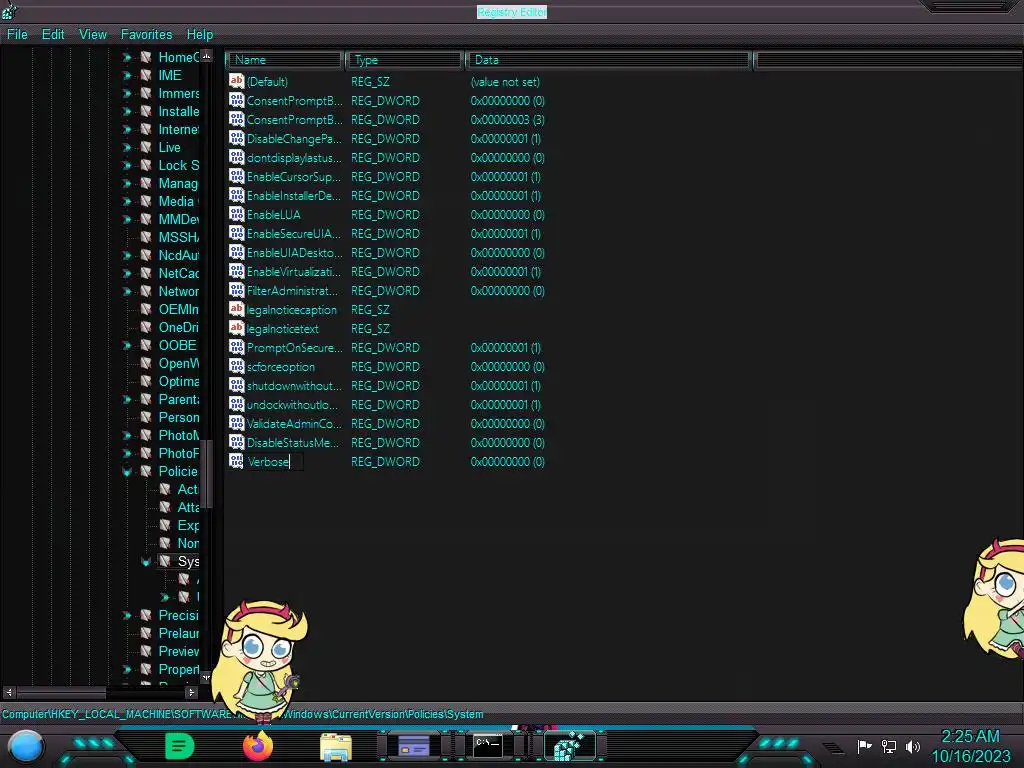Collapse the System tree node
Image resolution: width=1024 pixels, height=768 pixels.
(146, 562)
